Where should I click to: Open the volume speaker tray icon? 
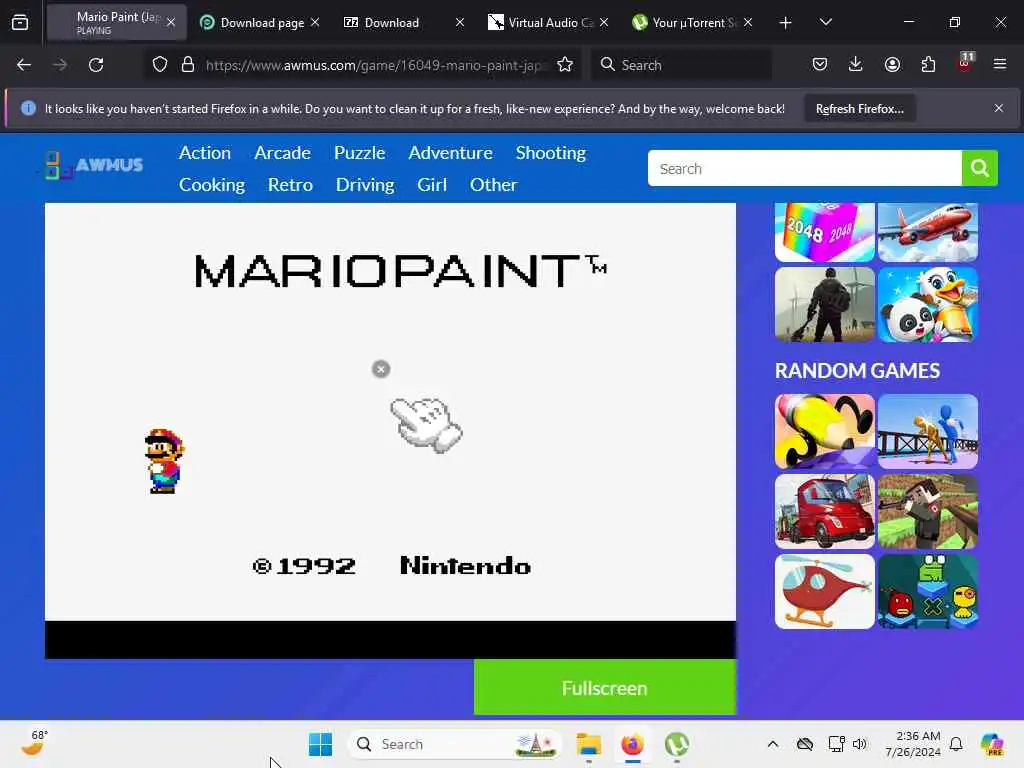pyautogui.click(x=860, y=744)
